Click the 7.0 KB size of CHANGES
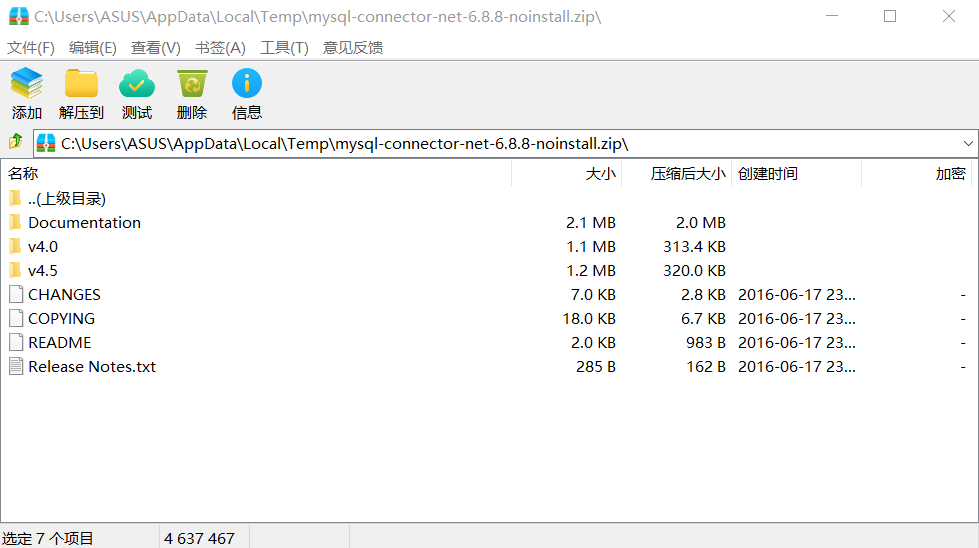 click(593, 294)
